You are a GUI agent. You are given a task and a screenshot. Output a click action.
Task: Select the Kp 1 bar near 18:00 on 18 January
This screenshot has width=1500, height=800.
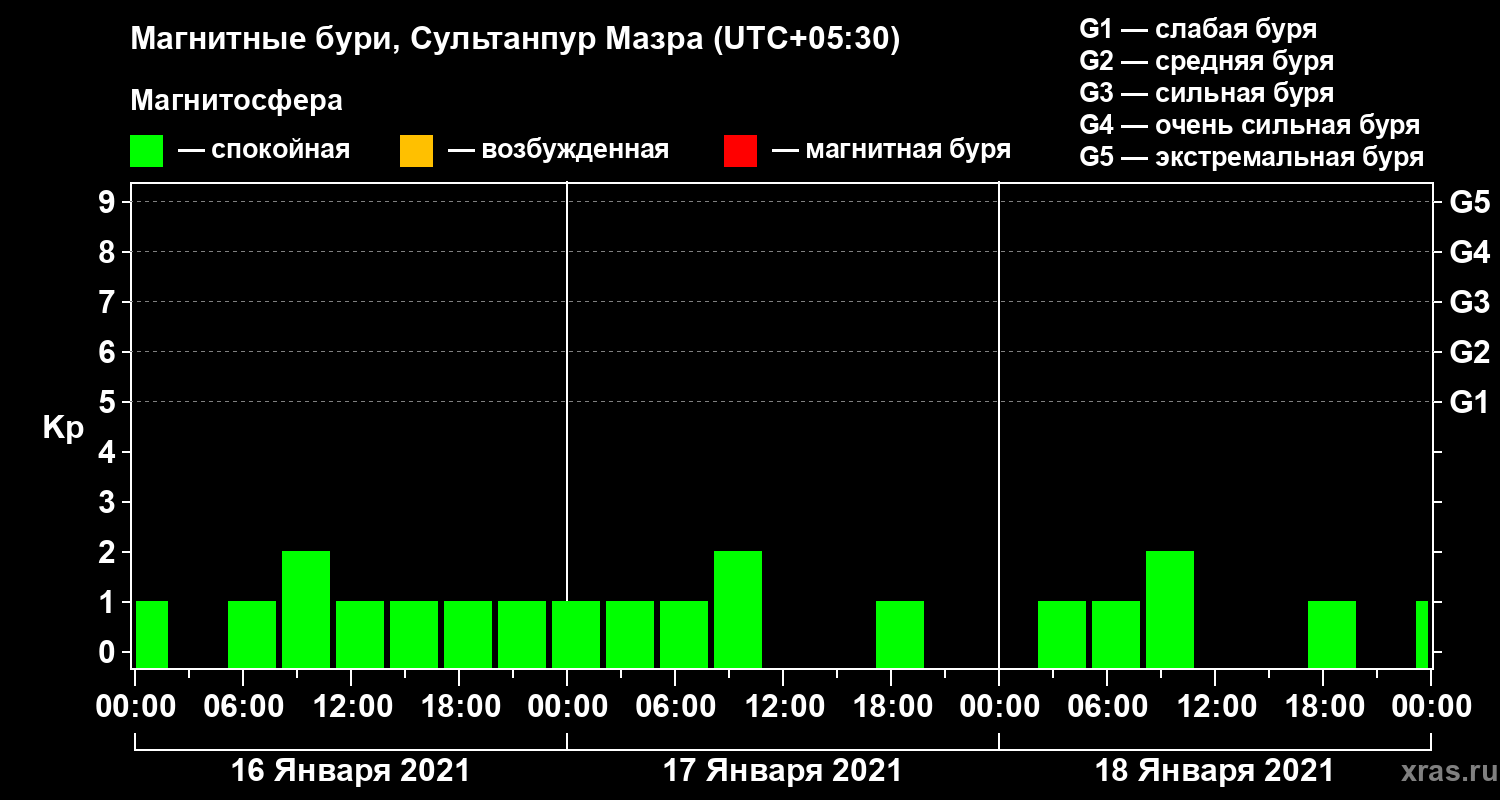tap(1332, 634)
